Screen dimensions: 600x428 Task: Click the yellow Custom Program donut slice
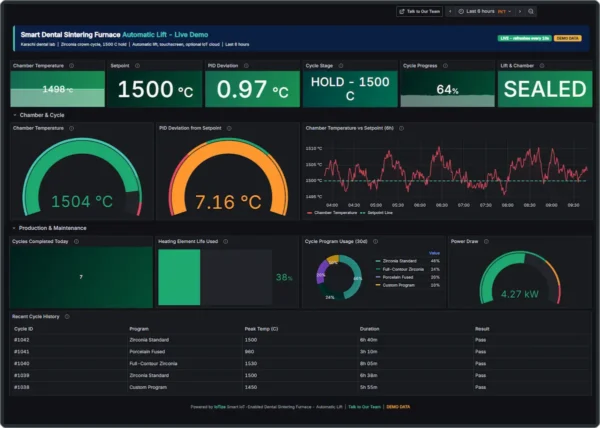tap(333, 259)
